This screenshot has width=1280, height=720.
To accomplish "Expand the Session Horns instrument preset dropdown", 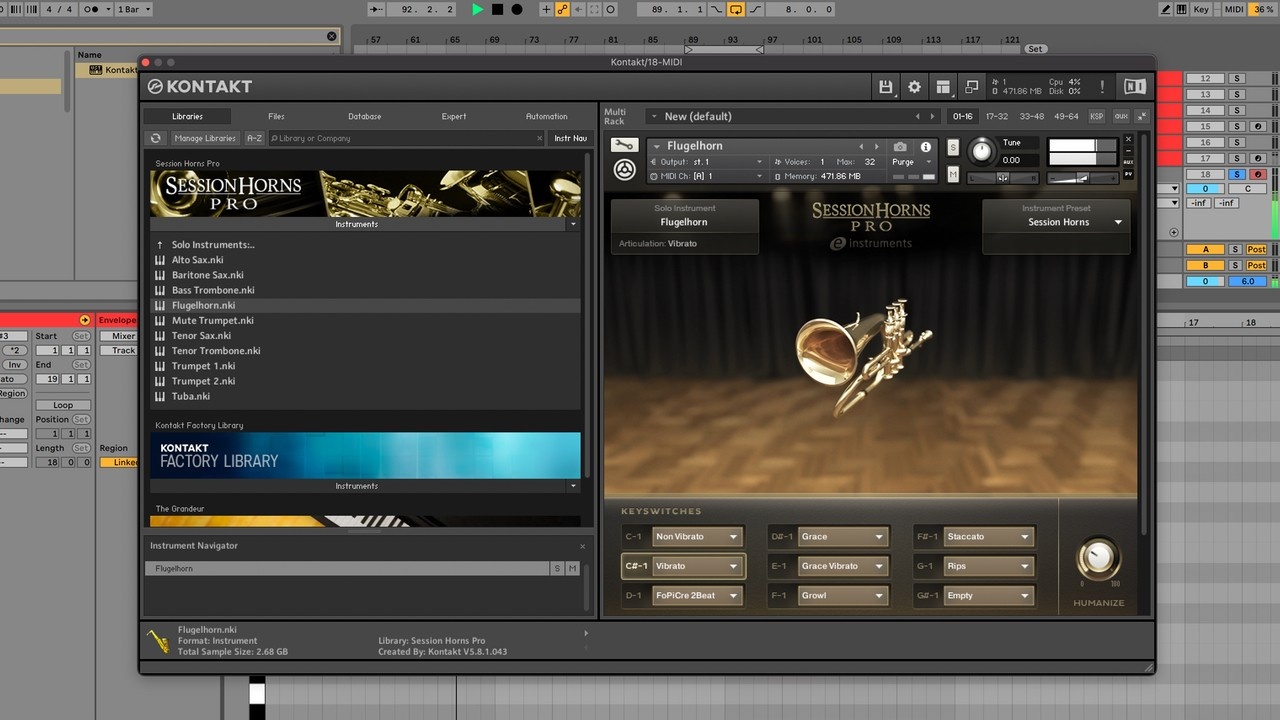I will [1118, 222].
